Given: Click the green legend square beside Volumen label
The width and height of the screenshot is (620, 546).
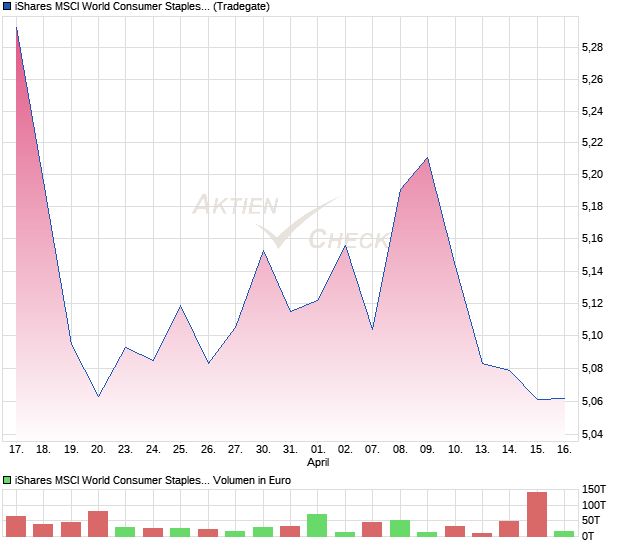Looking at the screenshot, I should click(x=8, y=480).
